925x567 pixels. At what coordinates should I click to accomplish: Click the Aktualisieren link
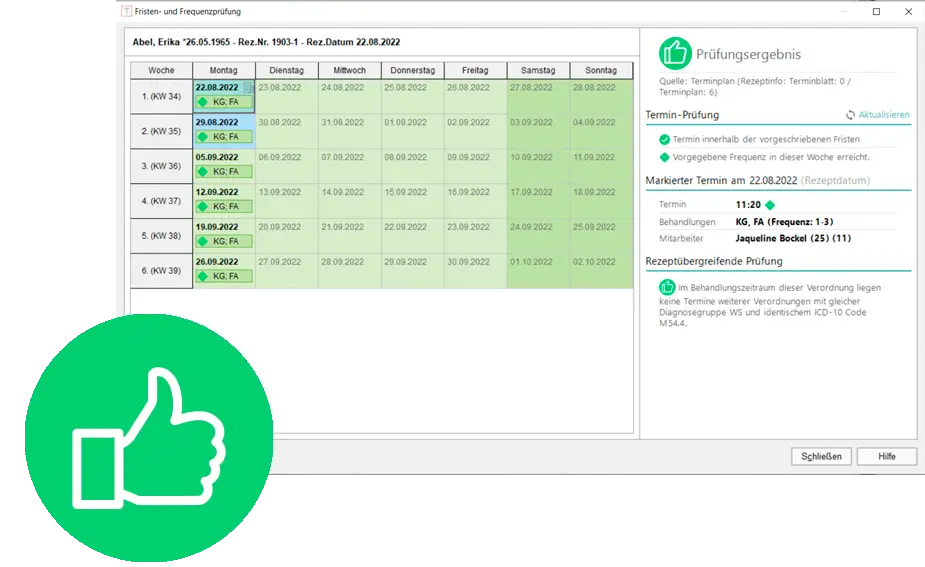click(x=884, y=115)
